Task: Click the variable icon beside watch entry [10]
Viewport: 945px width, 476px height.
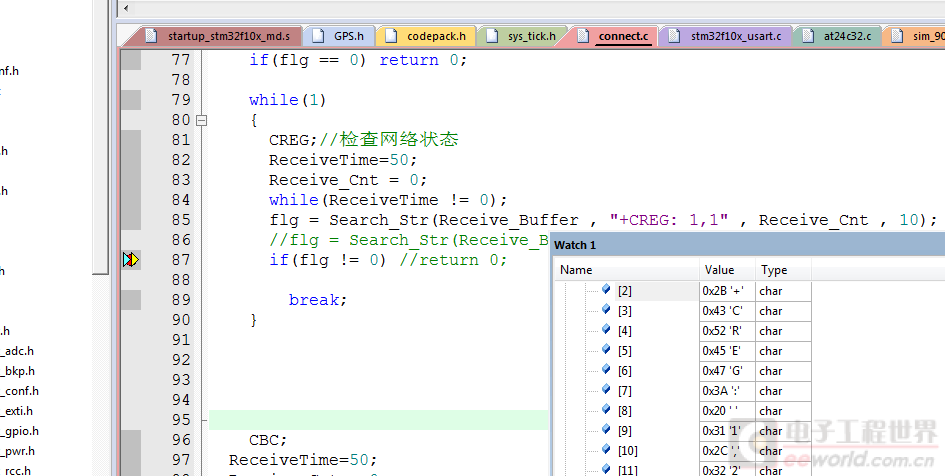Action: pos(606,449)
